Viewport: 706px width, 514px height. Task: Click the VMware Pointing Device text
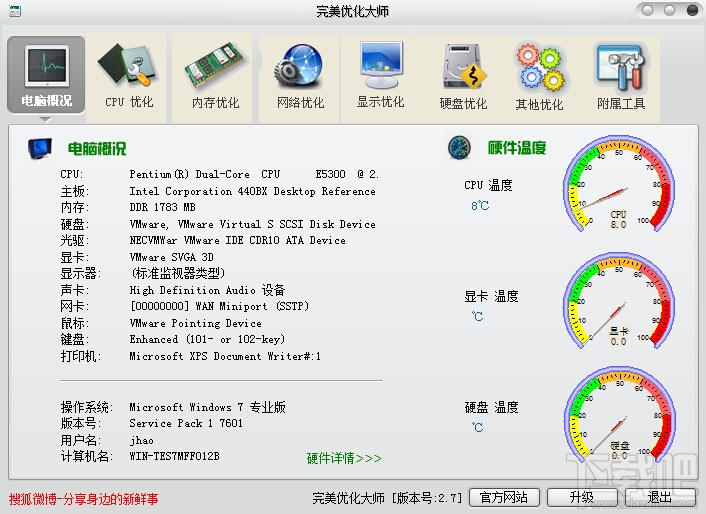(195, 323)
